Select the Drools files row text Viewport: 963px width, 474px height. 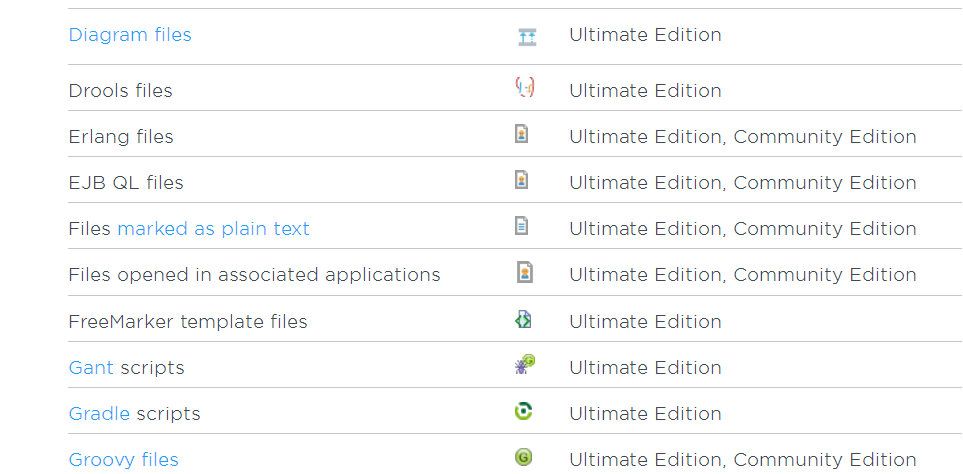point(120,91)
